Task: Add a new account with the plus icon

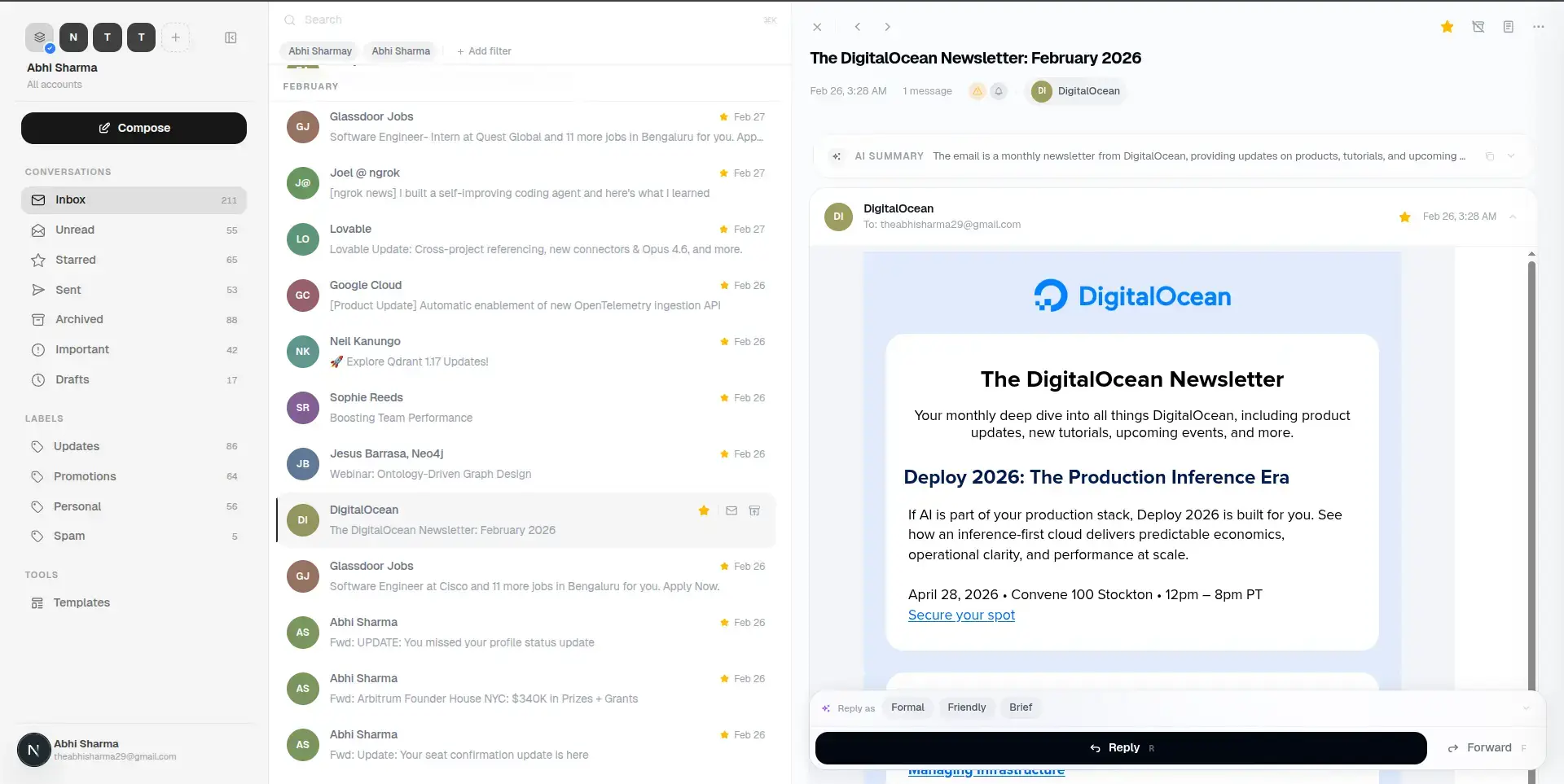Action: (x=176, y=37)
